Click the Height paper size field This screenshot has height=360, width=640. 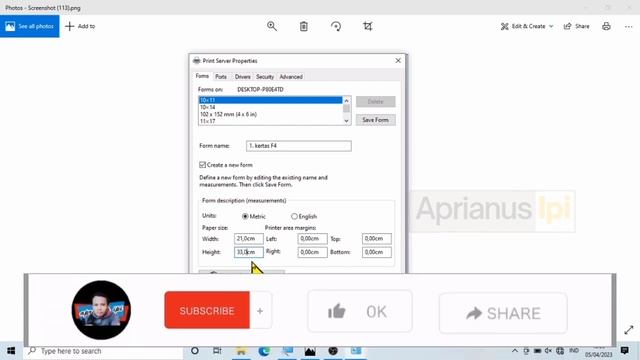tap(249, 252)
